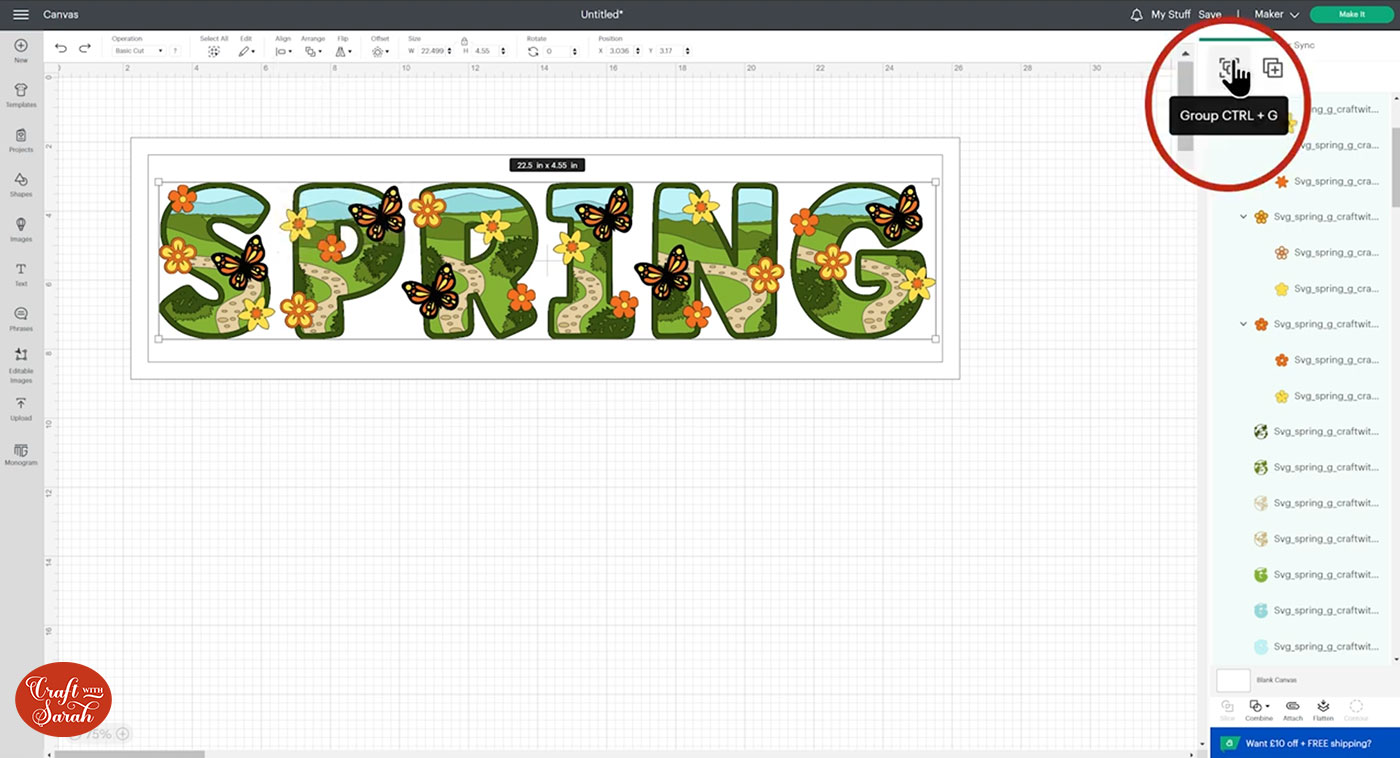The width and height of the screenshot is (1400, 758).
Task: Open My Stuff
Action: point(1170,15)
